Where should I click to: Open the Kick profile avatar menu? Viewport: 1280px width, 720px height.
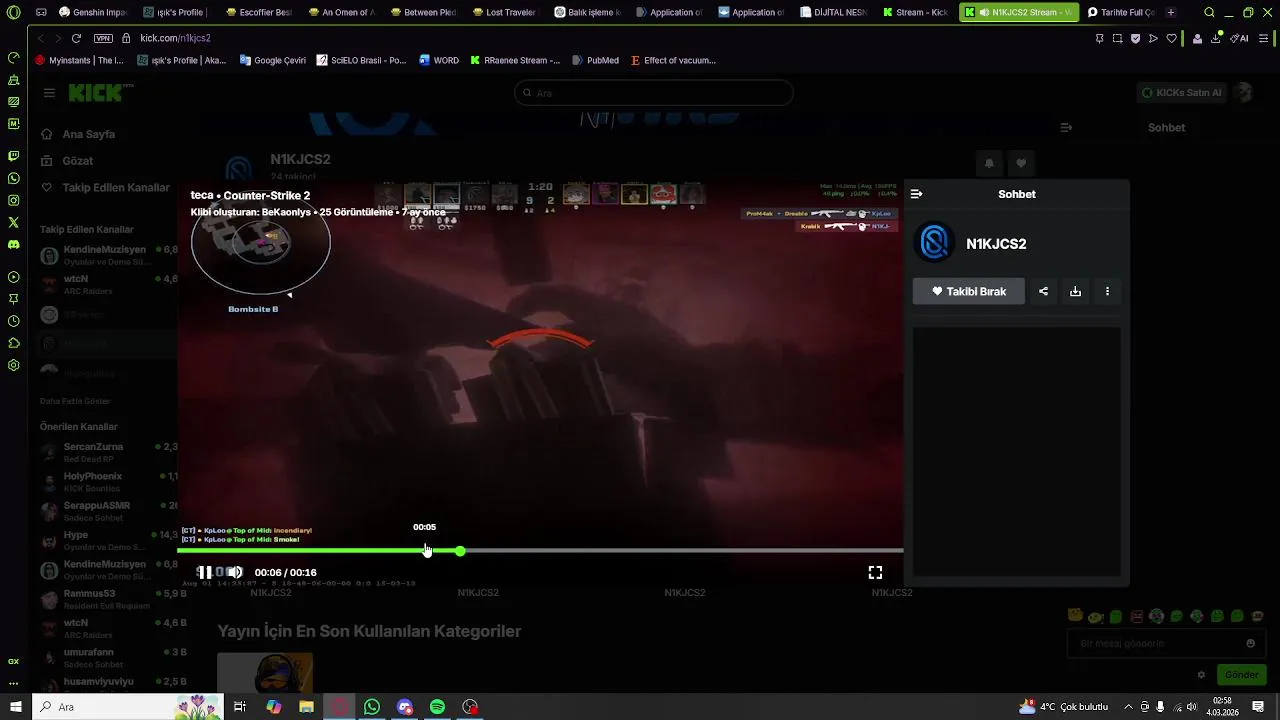pos(1244,93)
